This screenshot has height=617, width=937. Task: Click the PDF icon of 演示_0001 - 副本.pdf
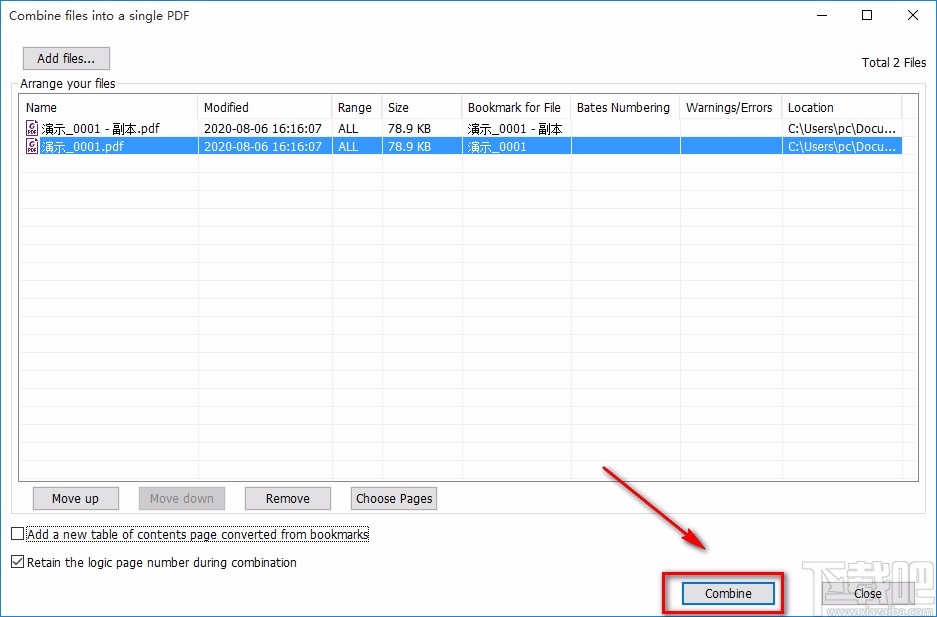click(x=32, y=128)
